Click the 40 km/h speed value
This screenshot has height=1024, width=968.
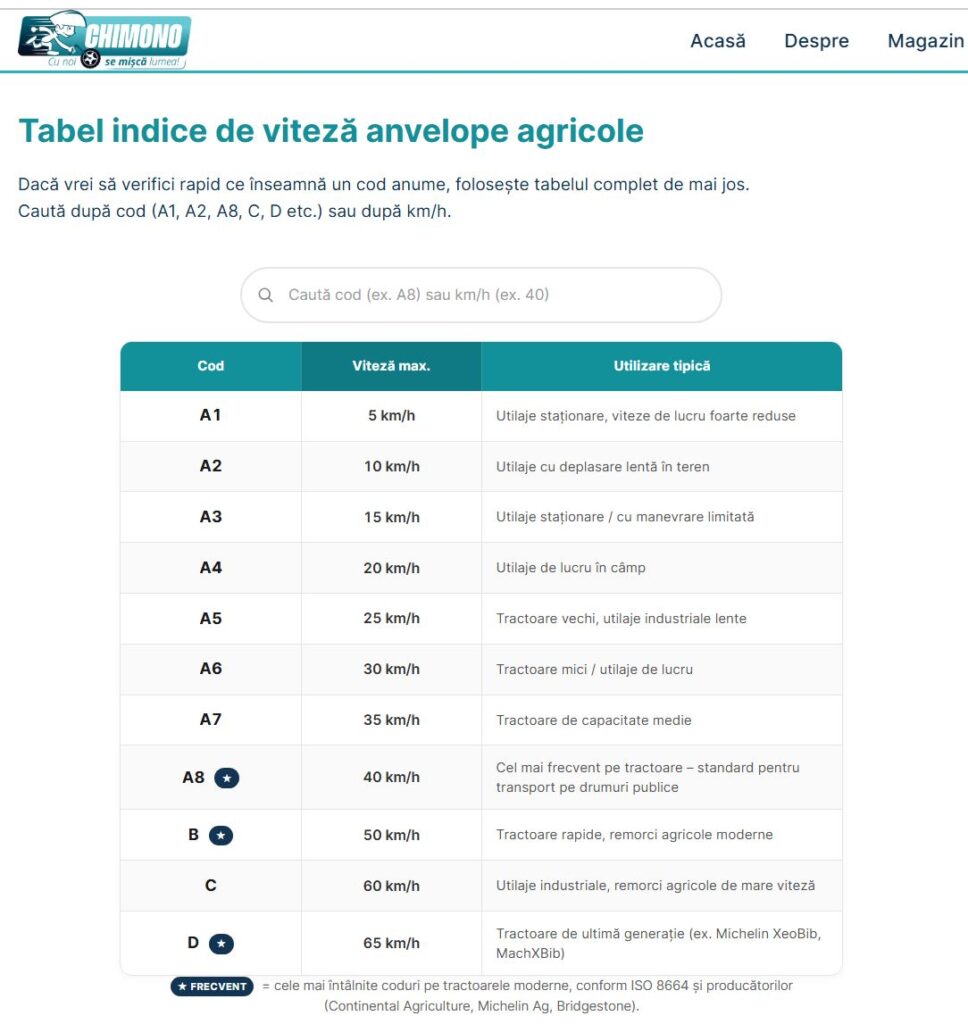click(x=391, y=777)
